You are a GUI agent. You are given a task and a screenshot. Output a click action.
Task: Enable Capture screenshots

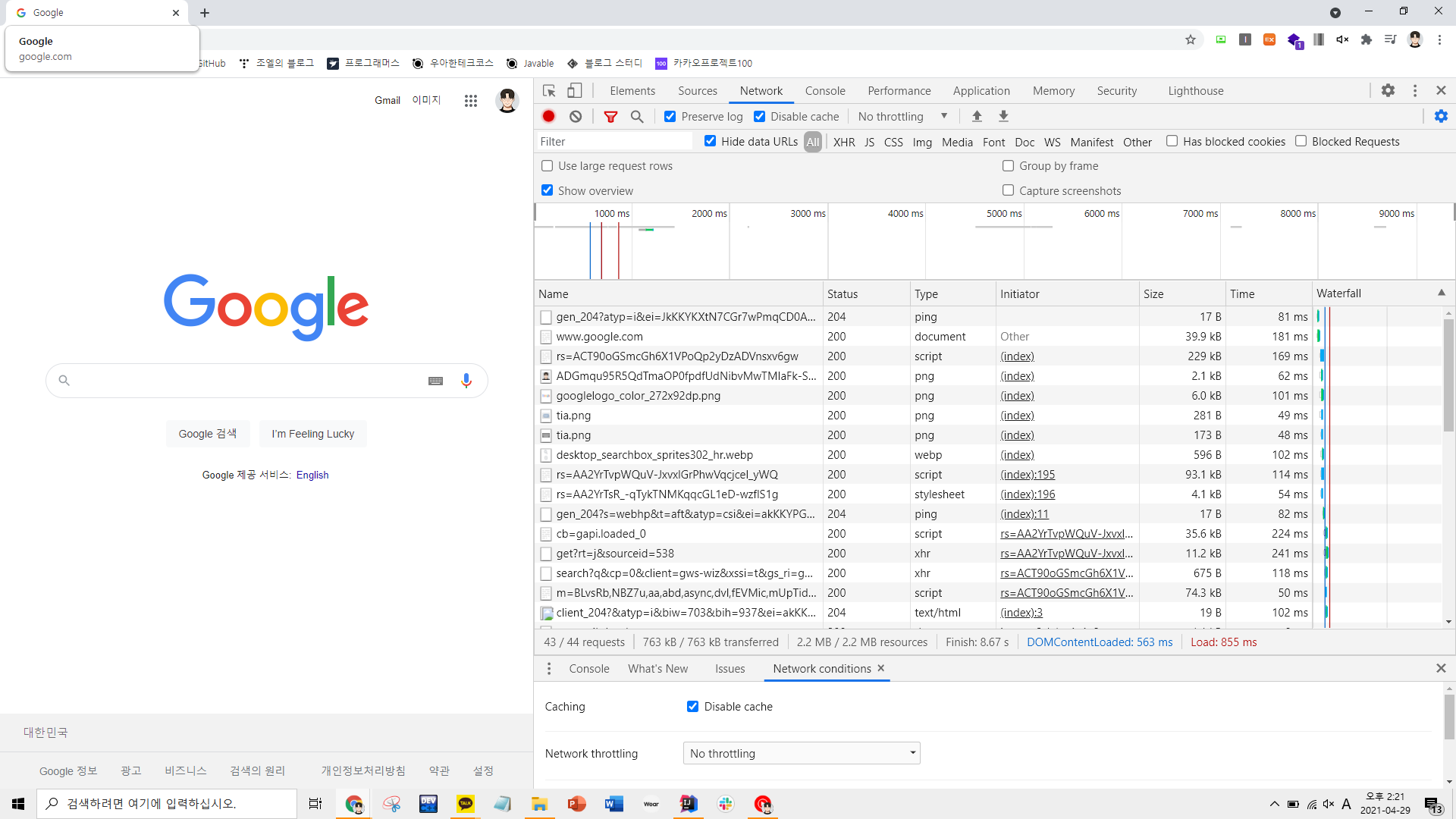pyautogui.click(x=1009, y=190)
